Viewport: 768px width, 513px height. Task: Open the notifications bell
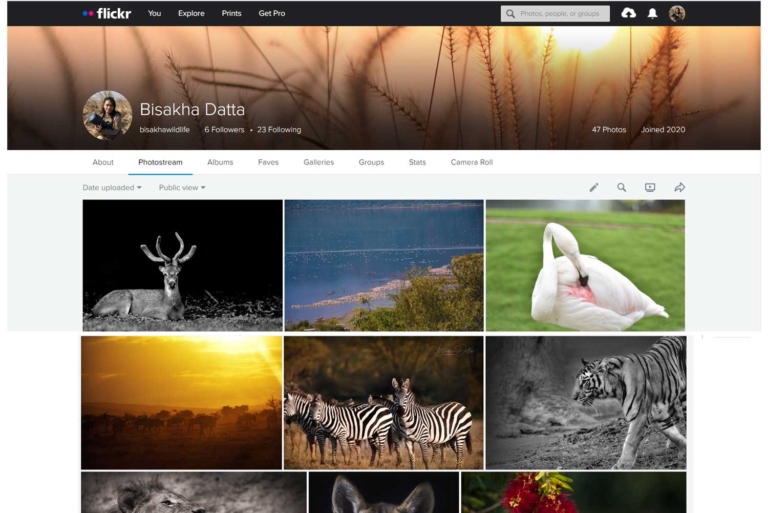[652, 13]
